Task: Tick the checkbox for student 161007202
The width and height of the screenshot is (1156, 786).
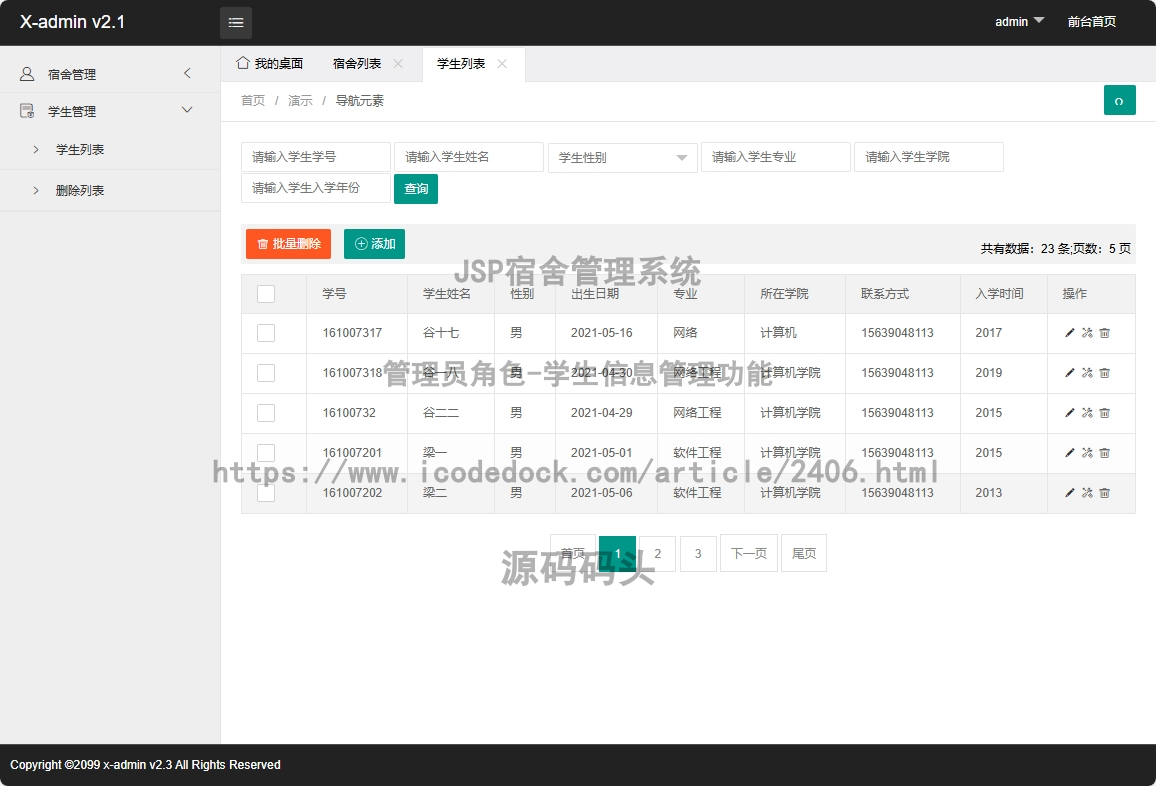Action: point(266,493)
